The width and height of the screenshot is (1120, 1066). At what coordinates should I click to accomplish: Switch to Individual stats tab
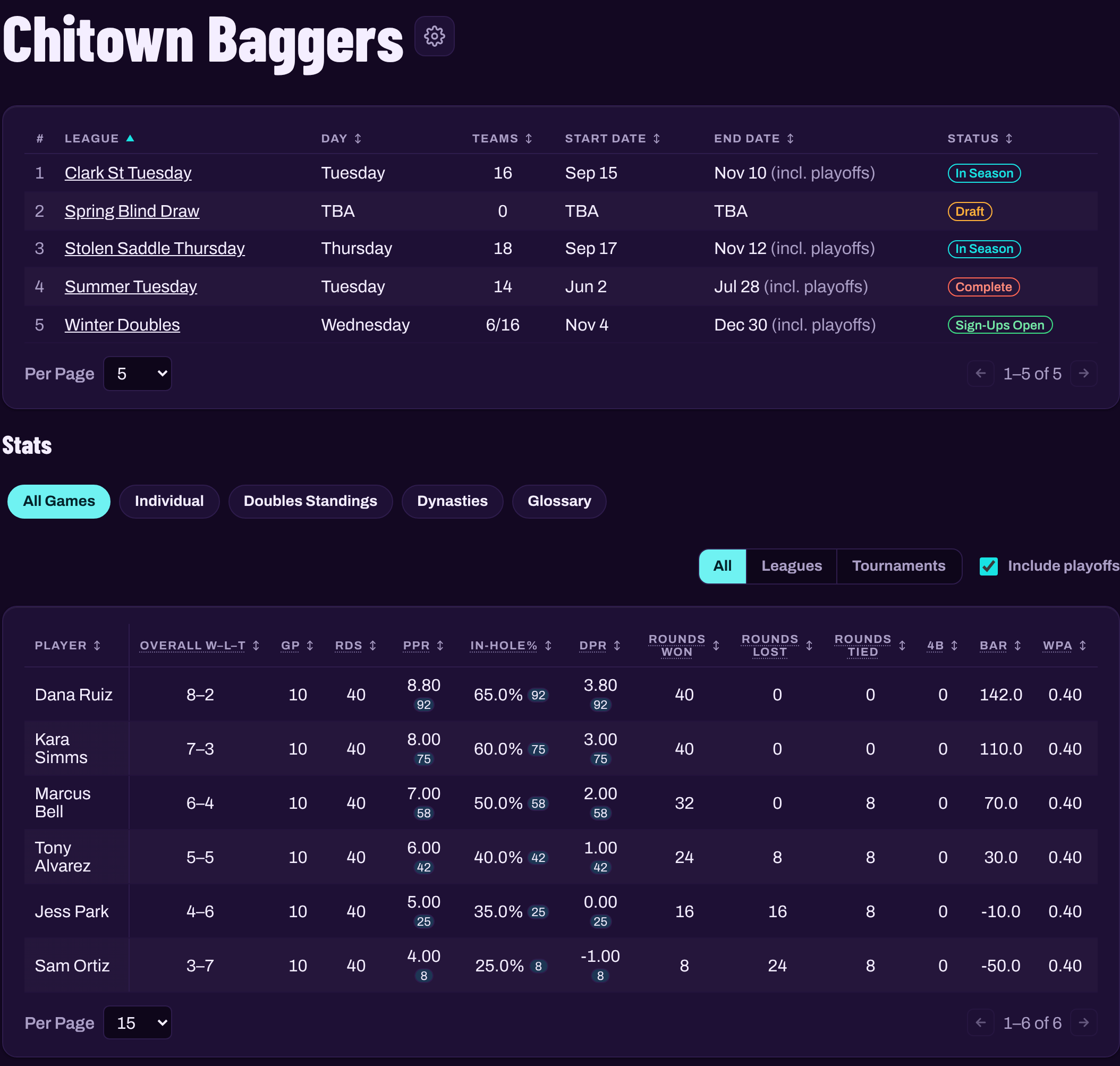(169, 501)
